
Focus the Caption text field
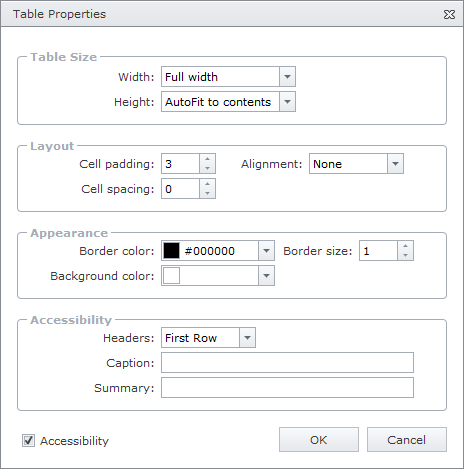(x=287, y=363)
